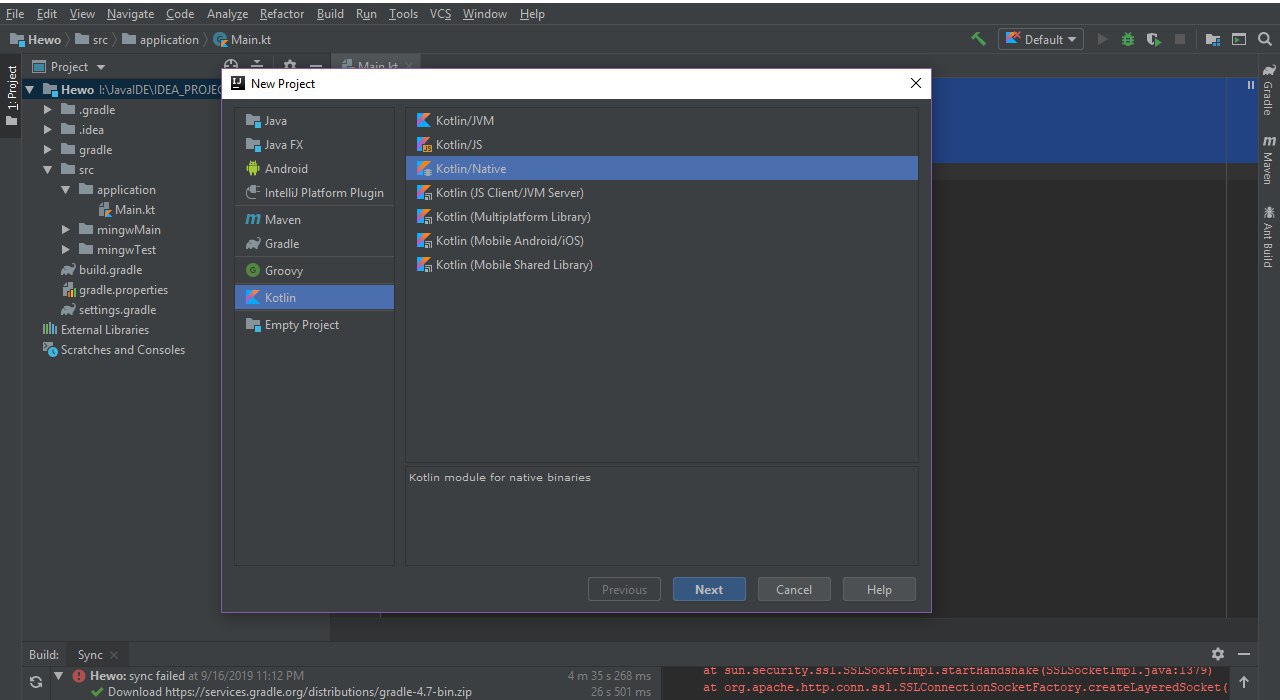Expand the .idea folder
The height and width of the screenshot is (700, 1280).
pyautogui.click(x=47, y=130)
